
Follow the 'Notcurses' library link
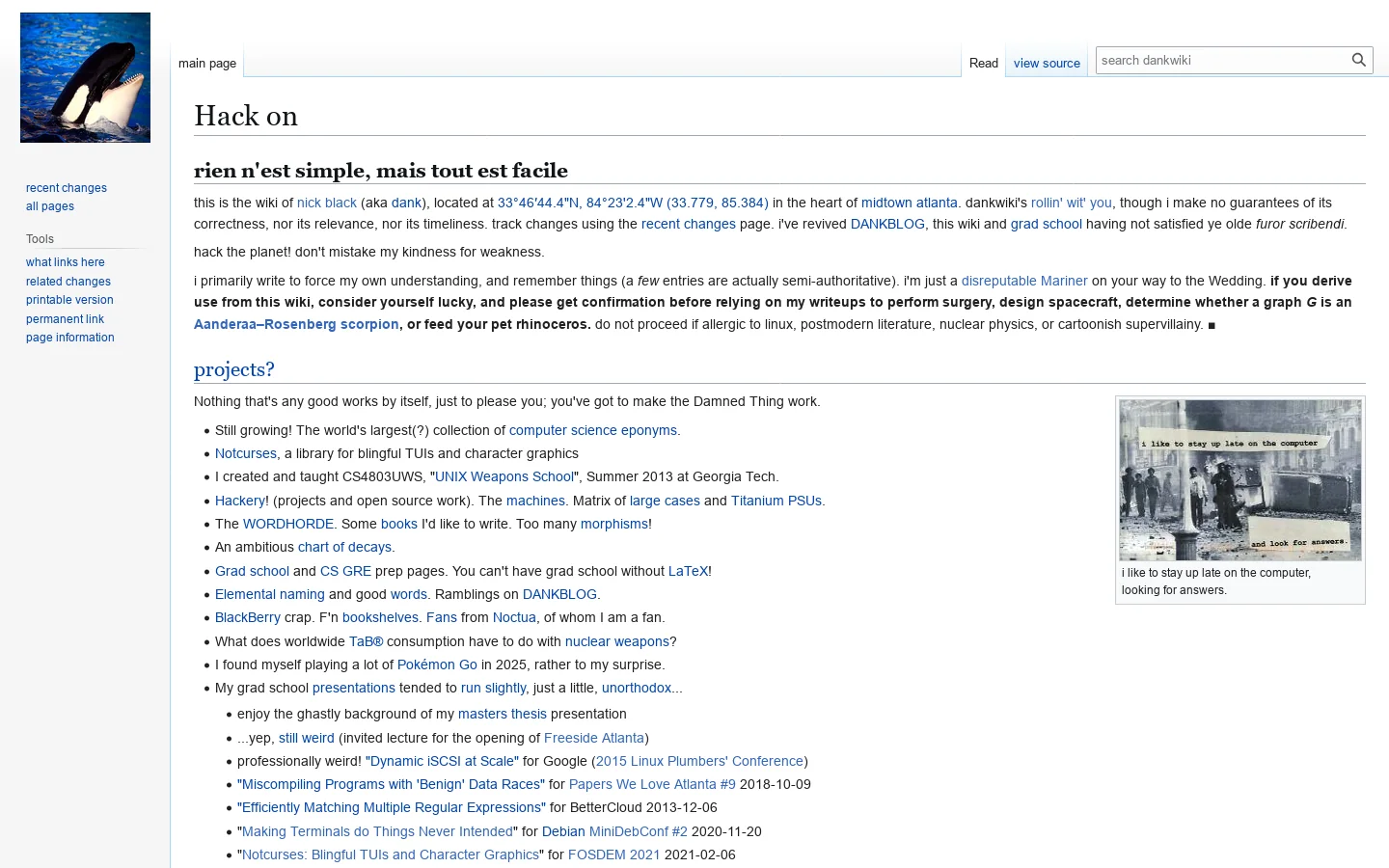pyautogui.click(x=246, y=453)
